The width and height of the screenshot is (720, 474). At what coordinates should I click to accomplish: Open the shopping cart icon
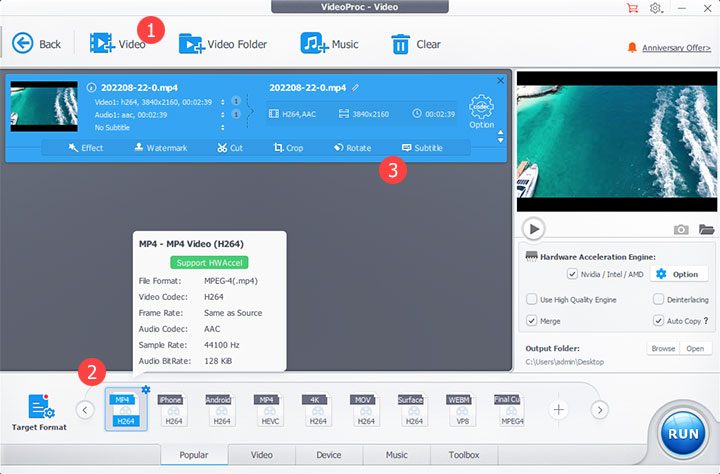632,8
